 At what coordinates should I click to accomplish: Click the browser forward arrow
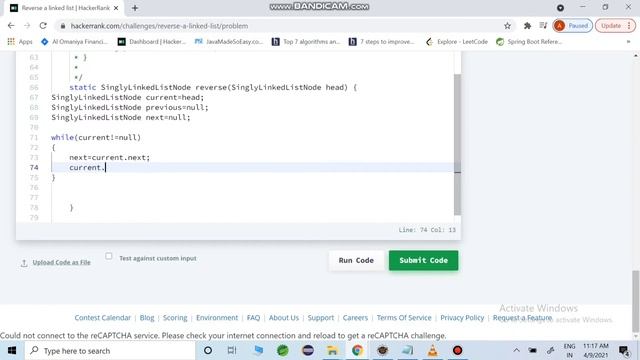(27, 26)
